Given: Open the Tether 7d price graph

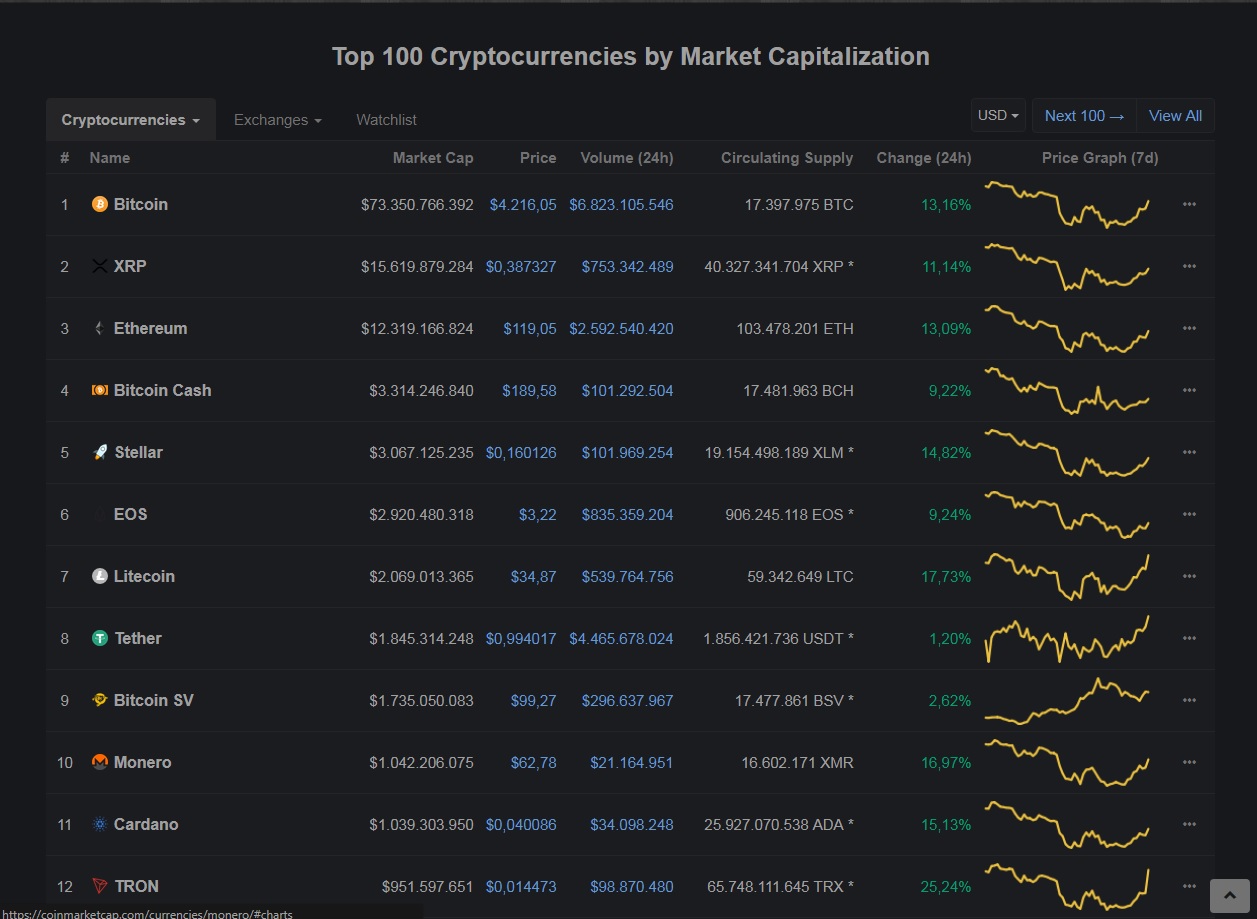Looking at the screenshot, I should tap(1067, 638).
